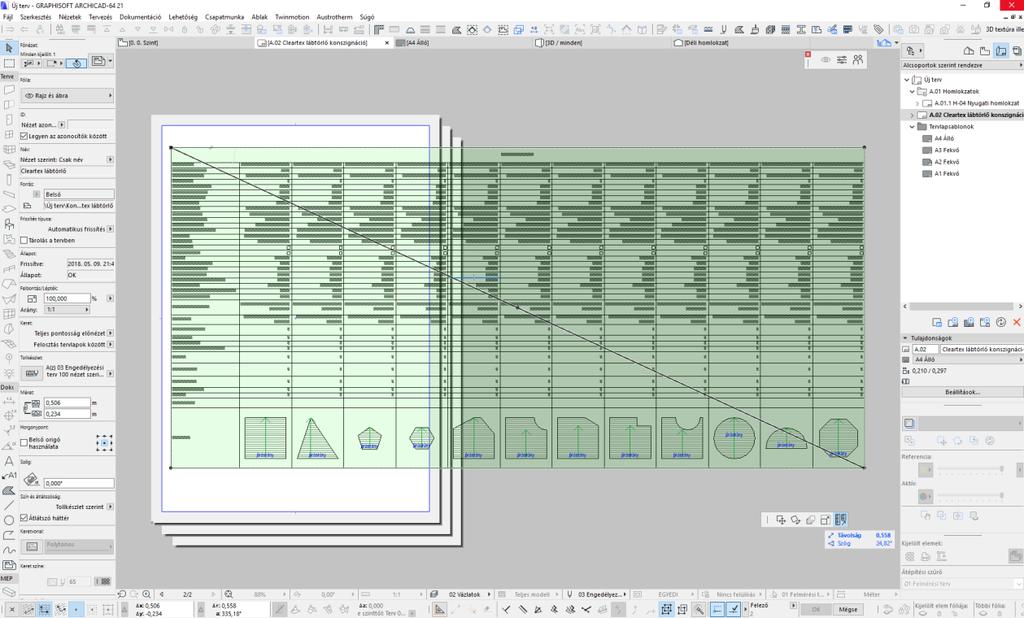Select the Label tool (A1 icon)
1024x618 pixels.
(x=8, y=475)
